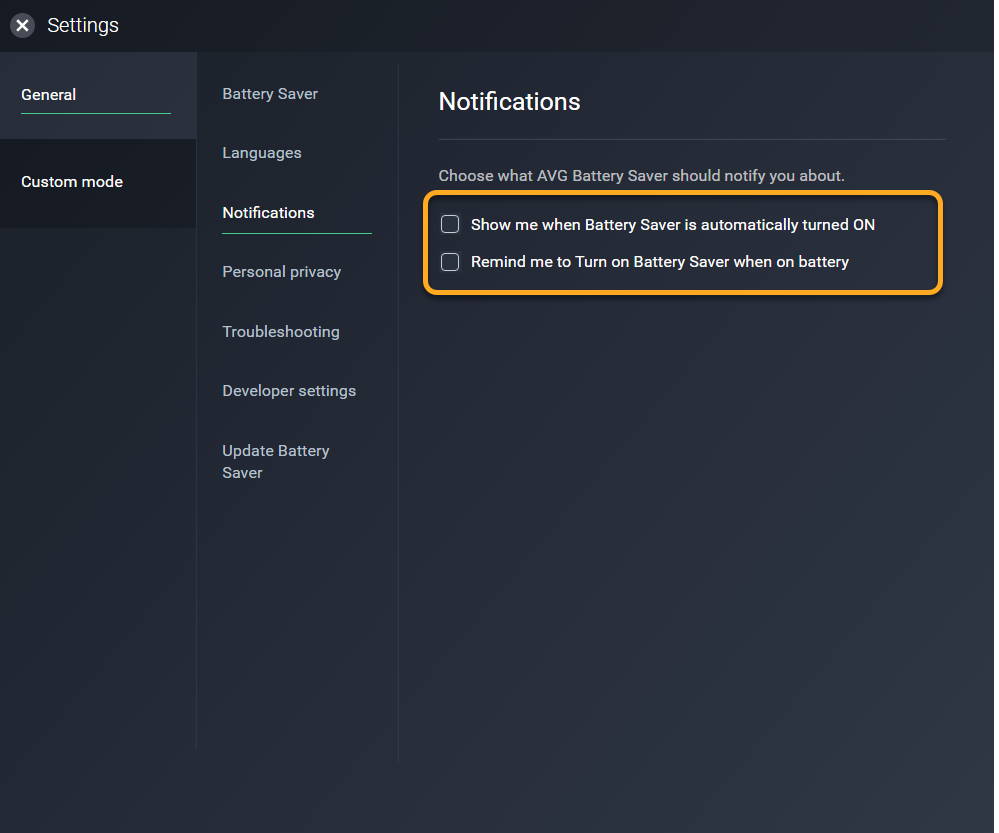Enable 'Show me when Battery Saver' checkbox
Image resolution: width=999 pixels, height=833 pixels.
(450, 225)
